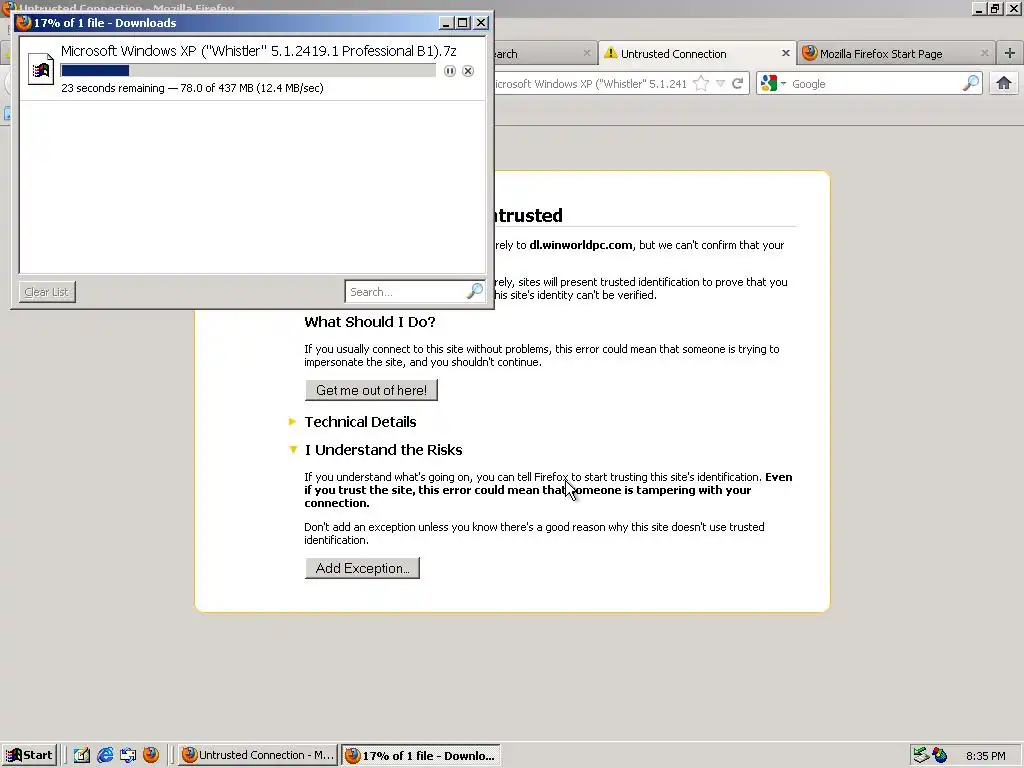Click the warning icon on Untrusted Connection tab
Screen dimensions: 1024x768
tap(611, 53)
